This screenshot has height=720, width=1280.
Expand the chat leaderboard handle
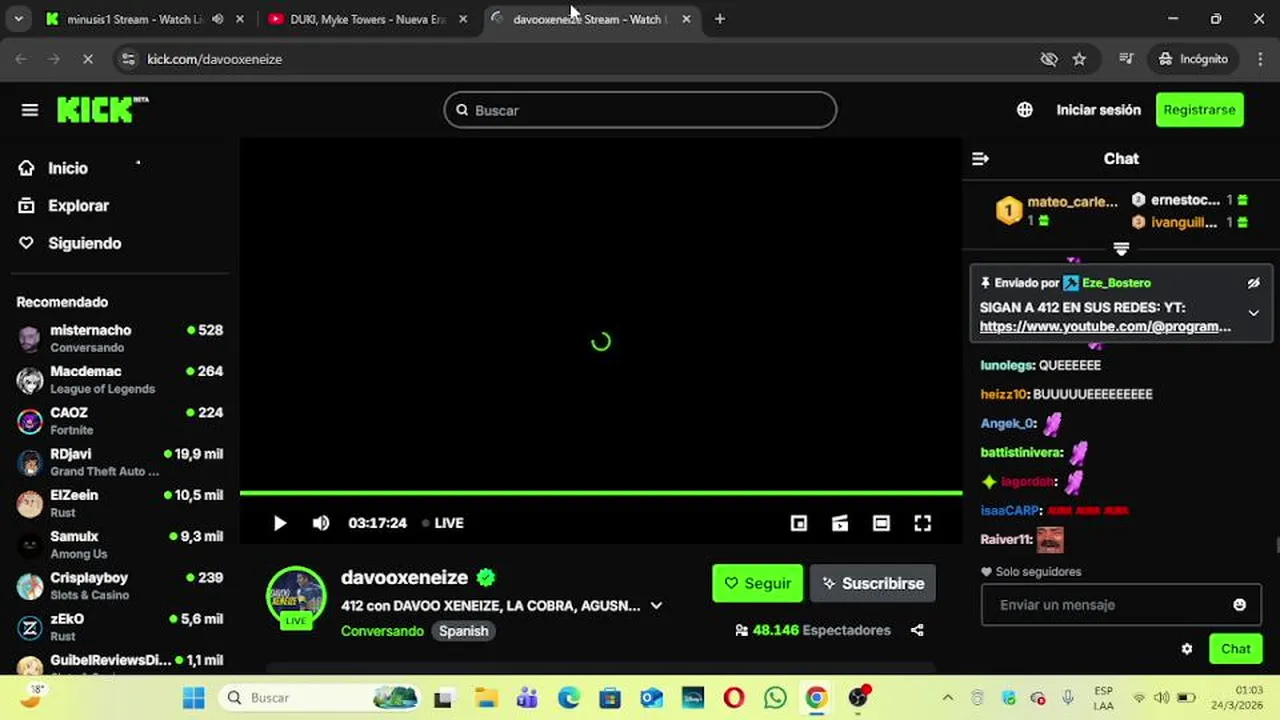(1121, 248)
